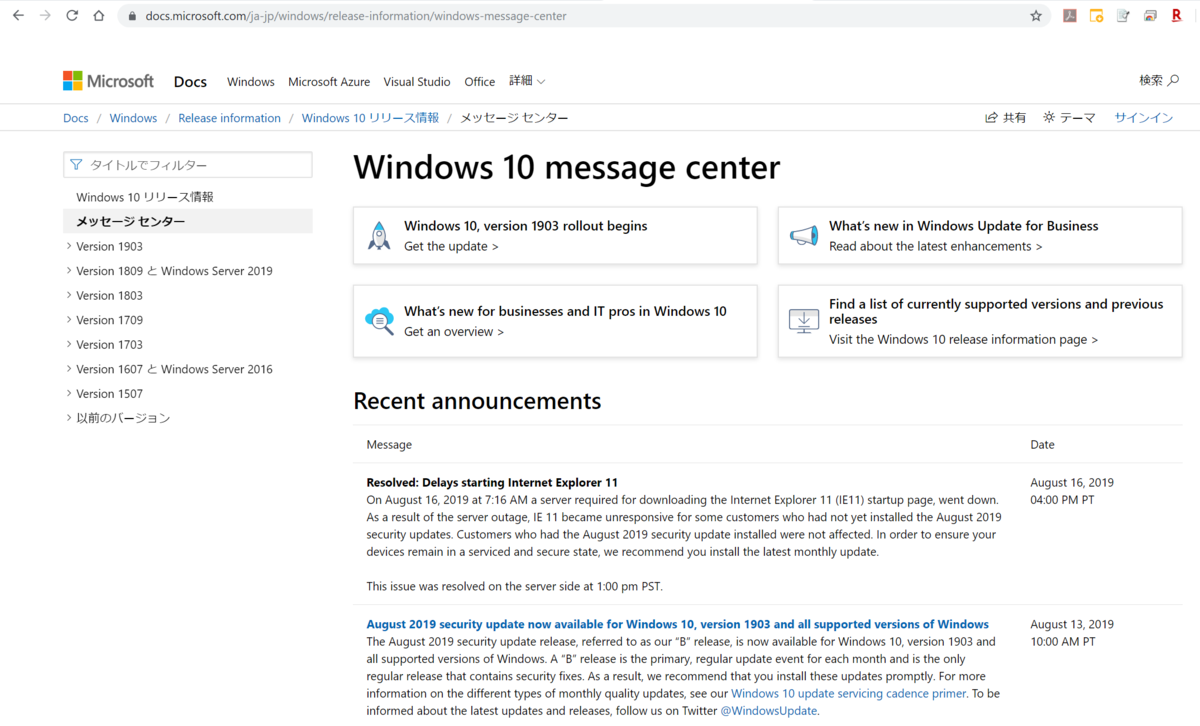The image size is (1200, 726).
Task: Click the cloud search icon card
Action: [x=379, y=321]
